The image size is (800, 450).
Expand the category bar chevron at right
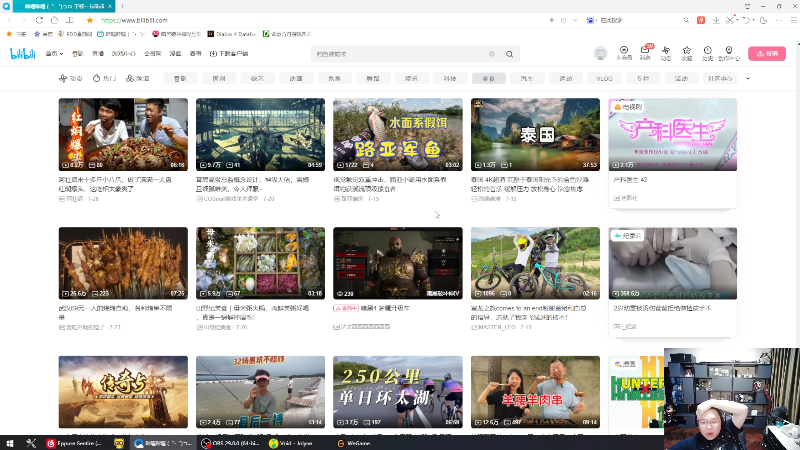(748, 79)
